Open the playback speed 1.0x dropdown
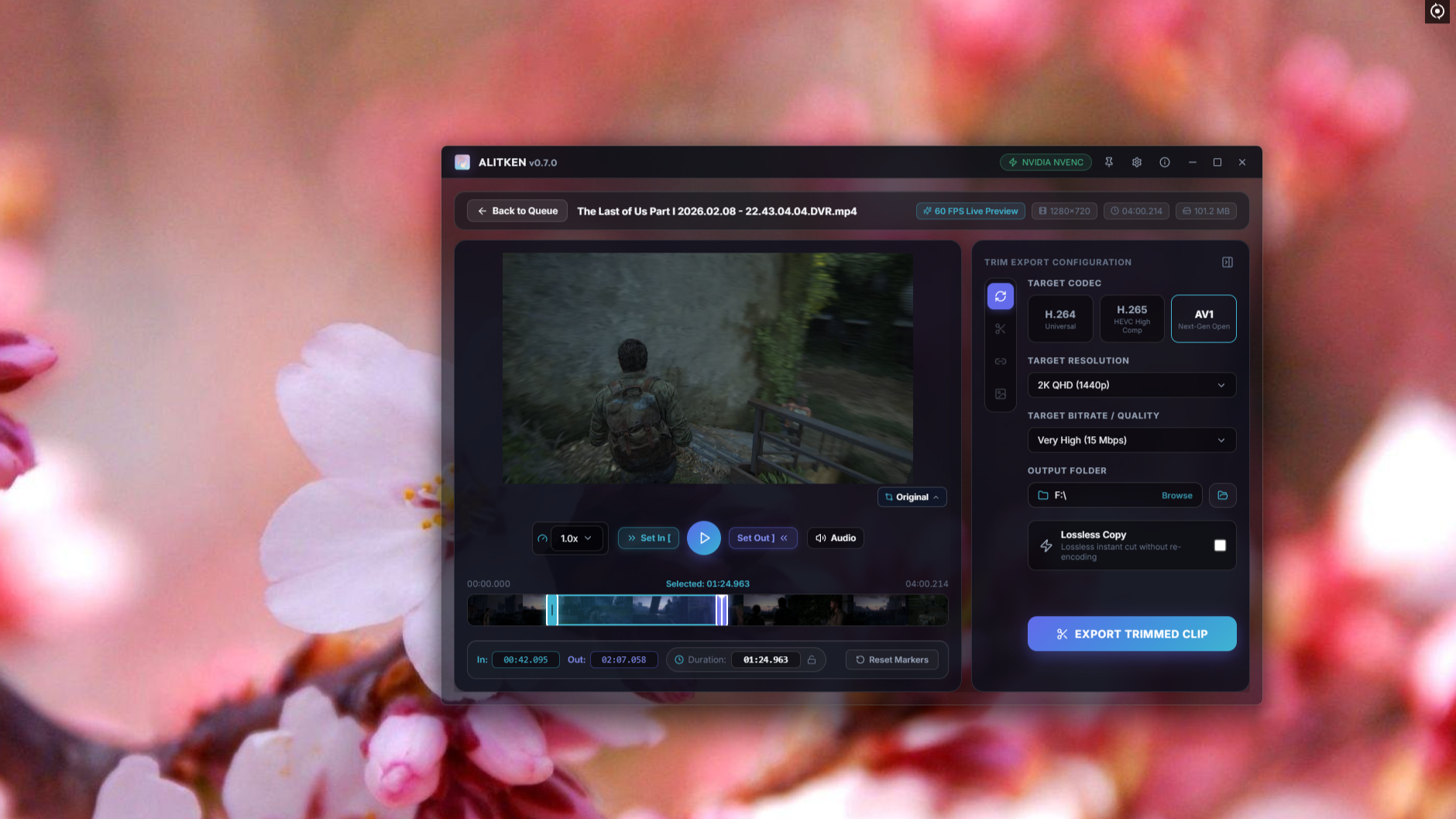The image size is (1456, 819). (x=576, y=538)
